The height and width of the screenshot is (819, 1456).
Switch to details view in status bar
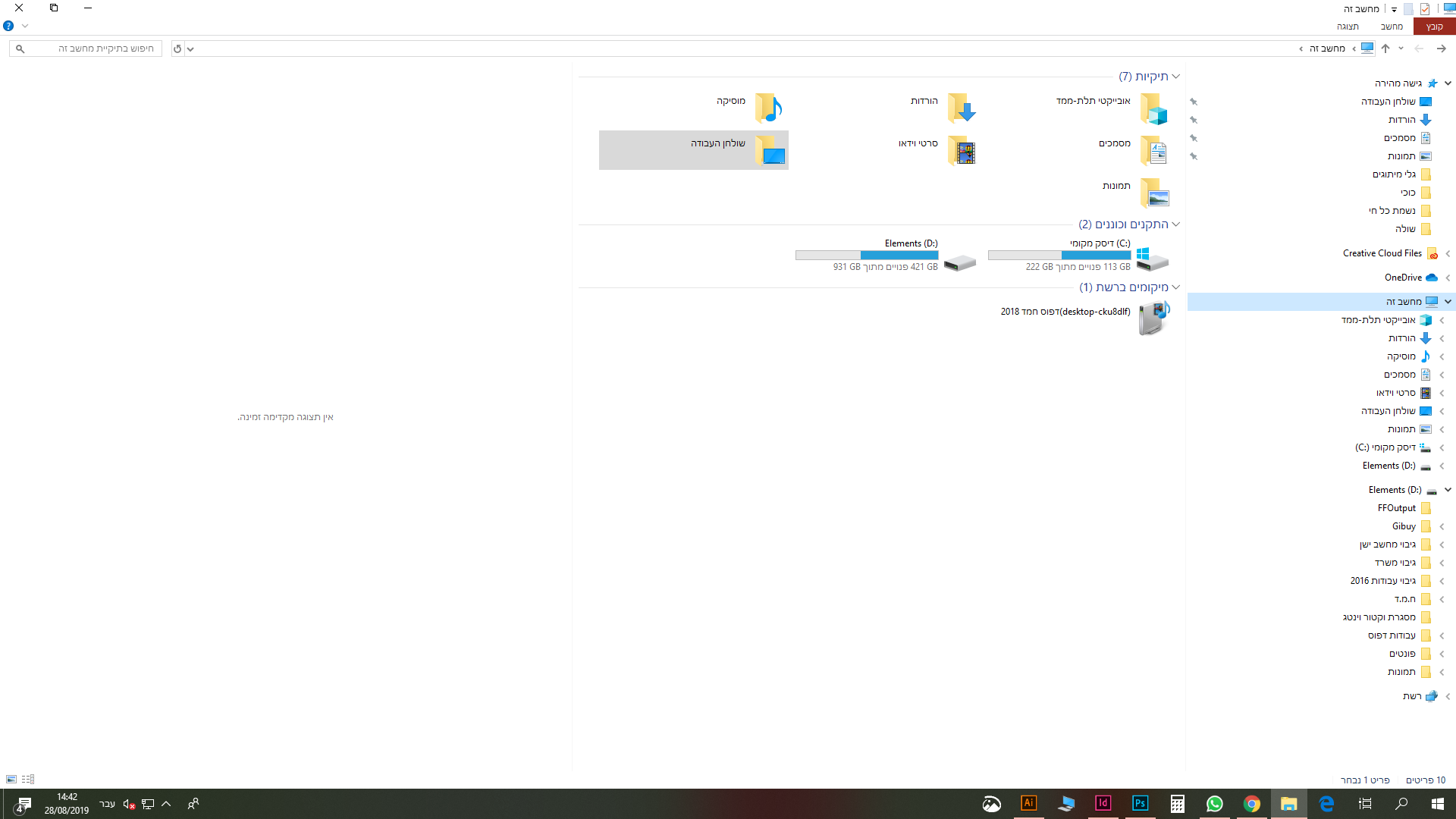pos(28,780)
